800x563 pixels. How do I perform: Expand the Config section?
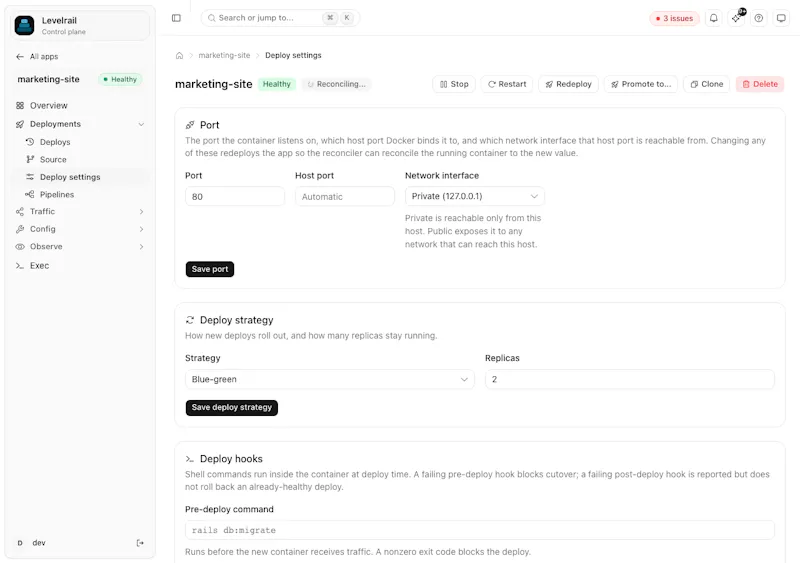pos(80,229)
